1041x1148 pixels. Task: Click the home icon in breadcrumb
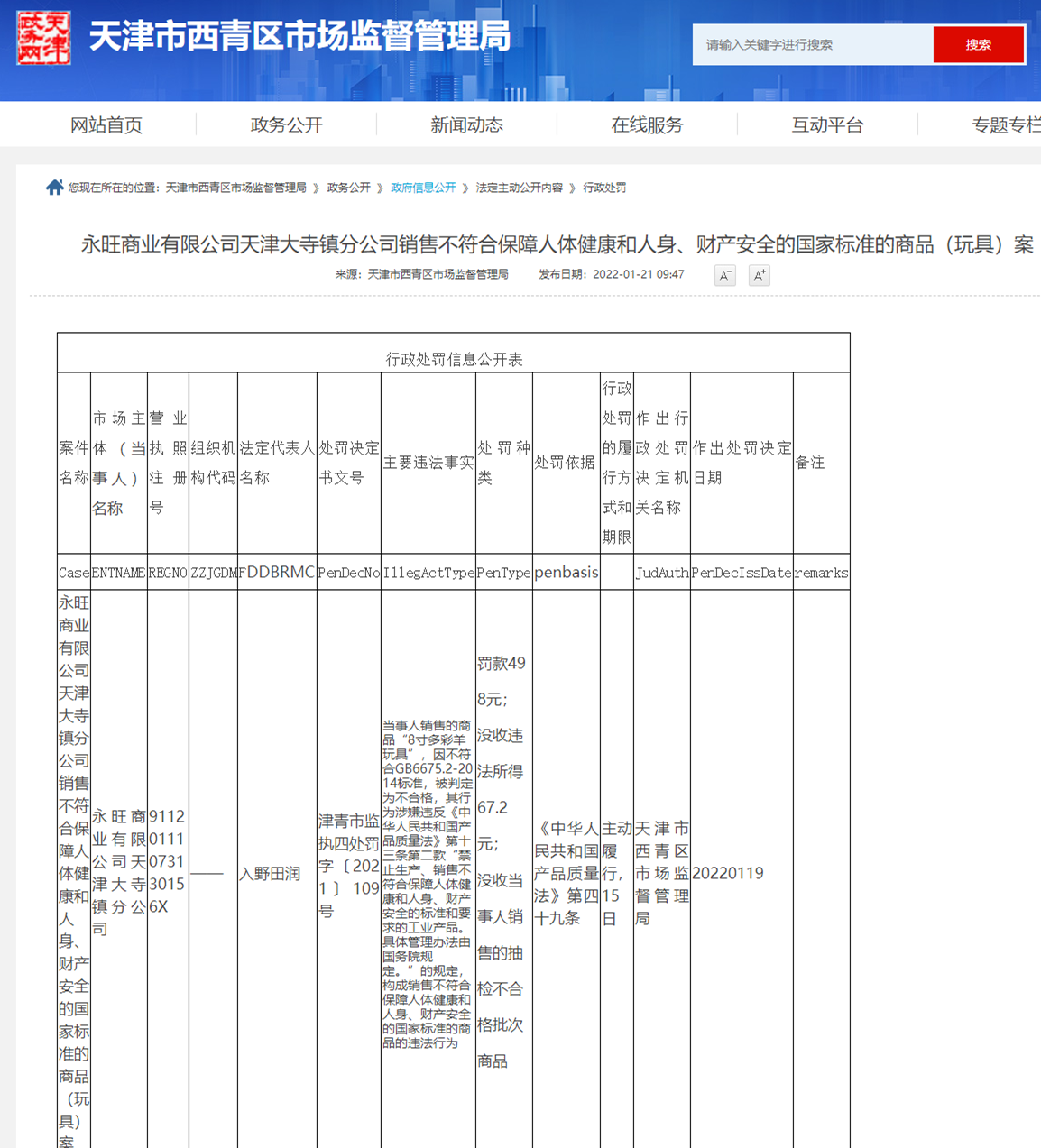(x=55, y=188)
